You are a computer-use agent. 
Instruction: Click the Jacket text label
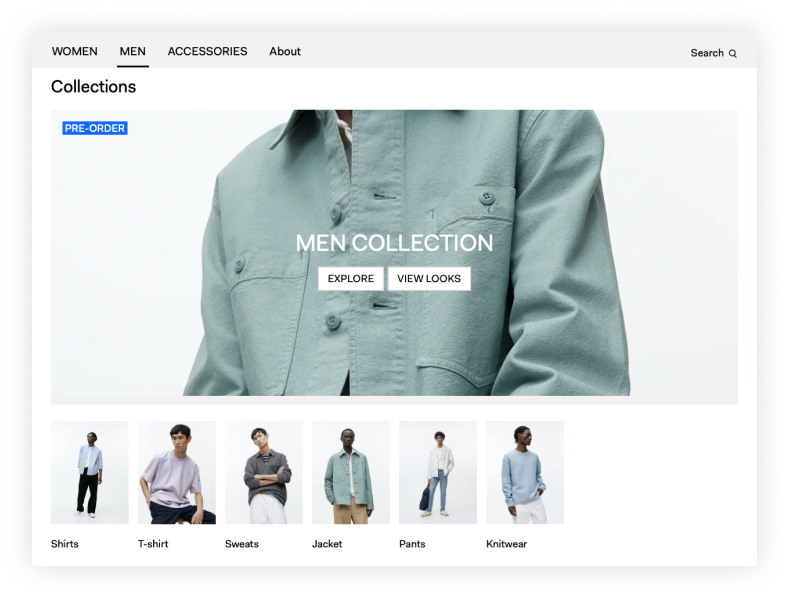point(327,544)
